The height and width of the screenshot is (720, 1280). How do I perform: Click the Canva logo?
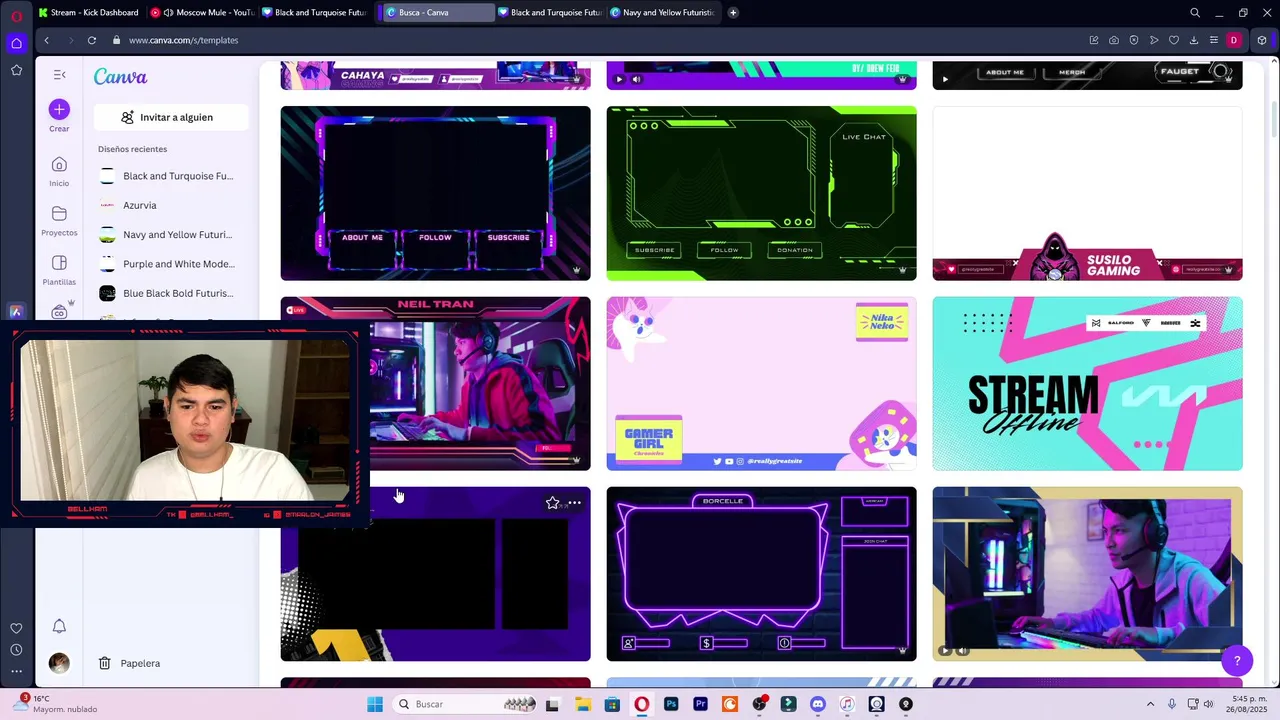[x=120, y=77]
